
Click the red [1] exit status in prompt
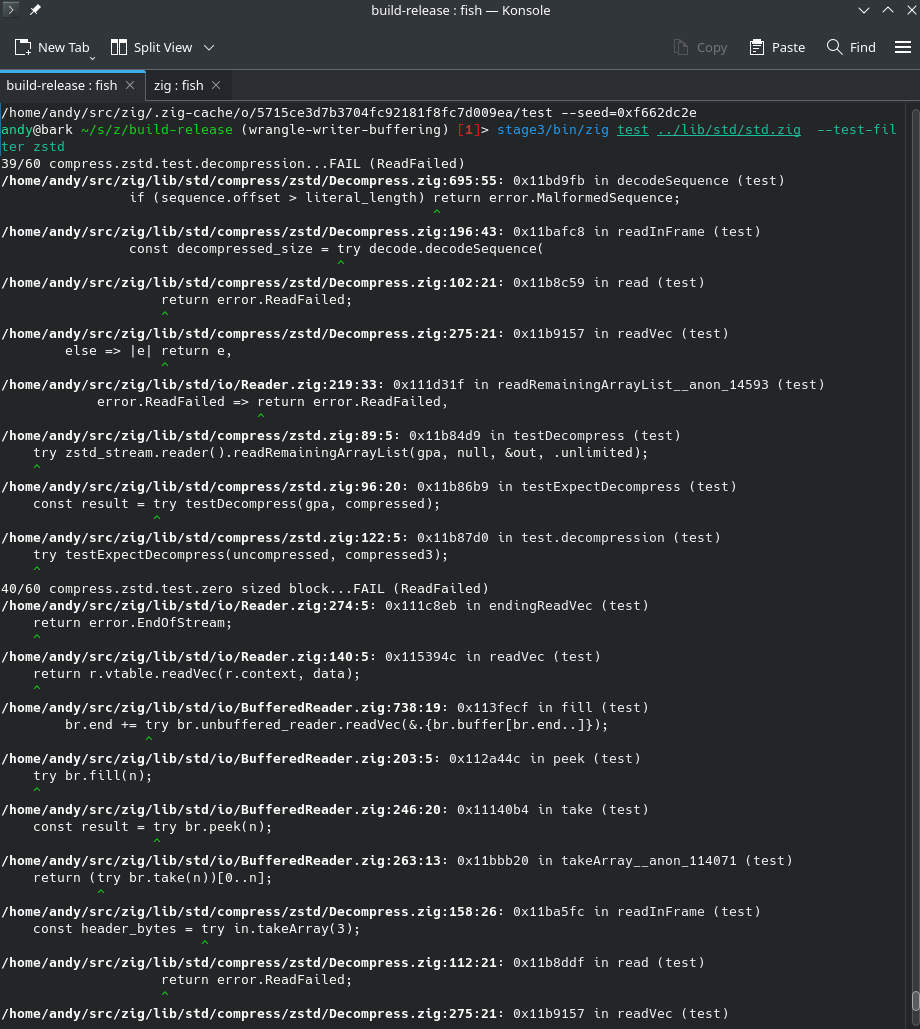469,130
